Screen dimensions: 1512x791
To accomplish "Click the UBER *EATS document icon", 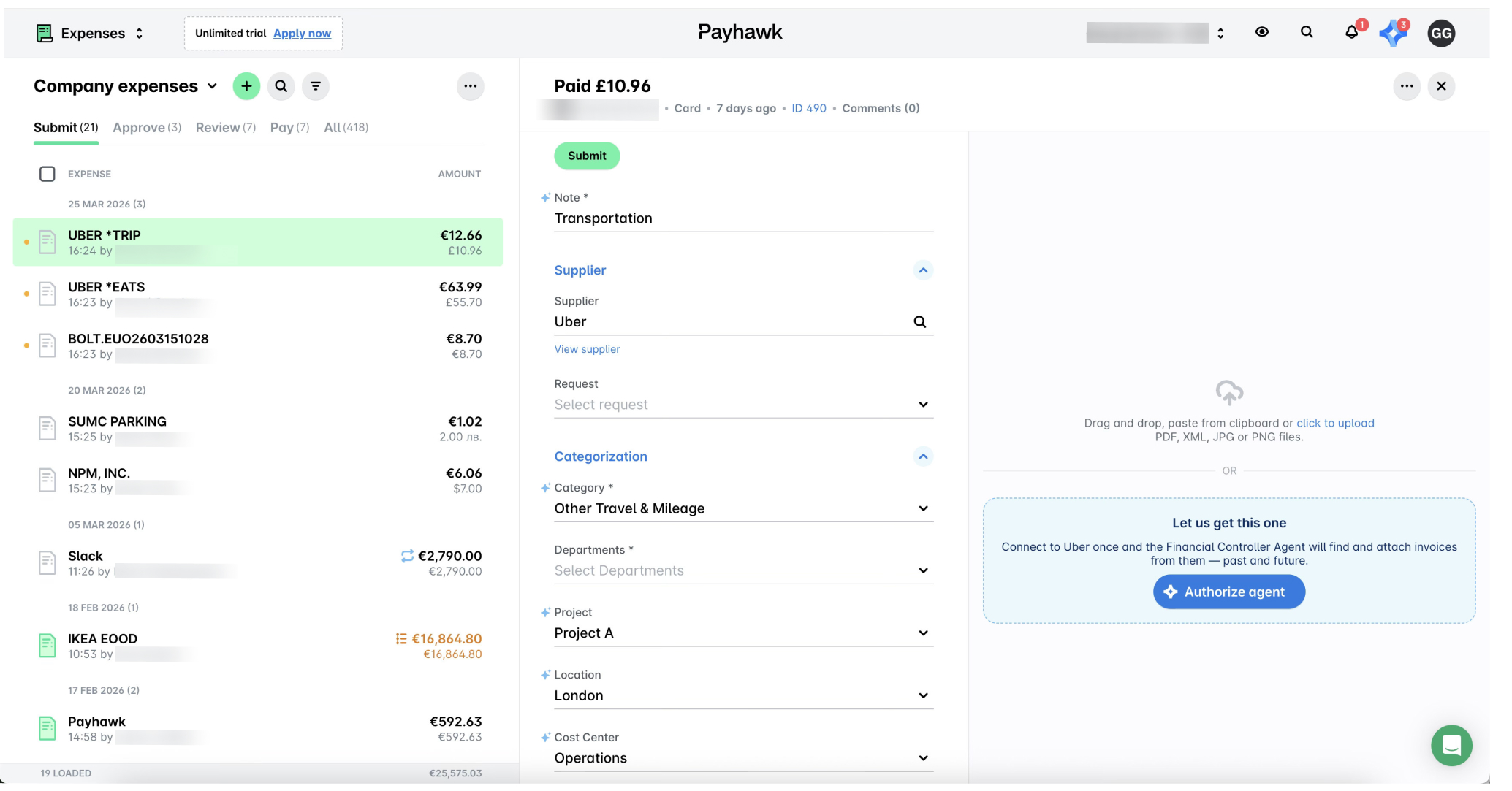I will click(x=48, y=294).
